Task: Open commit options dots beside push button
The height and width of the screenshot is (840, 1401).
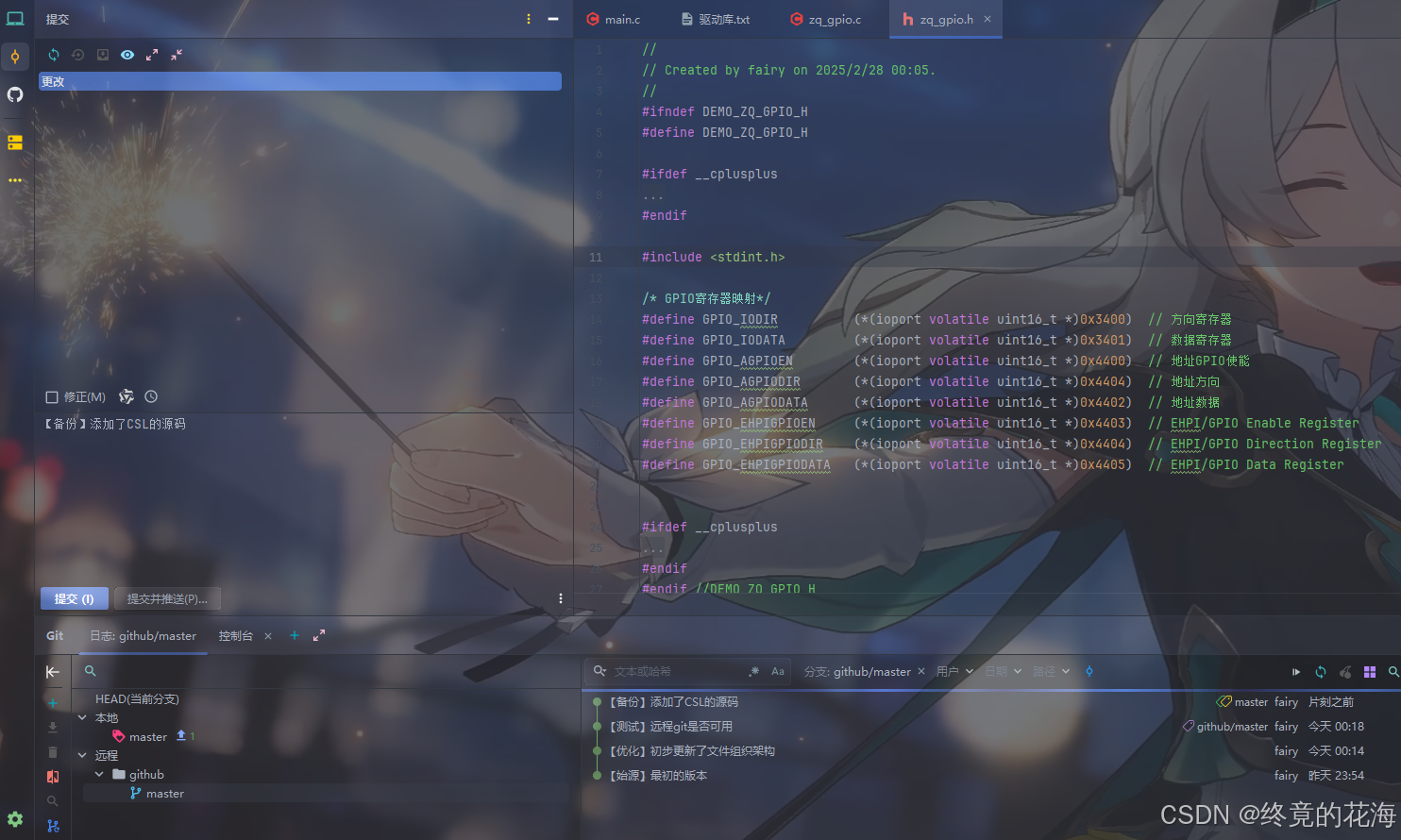Action: [x=561, y=598]
